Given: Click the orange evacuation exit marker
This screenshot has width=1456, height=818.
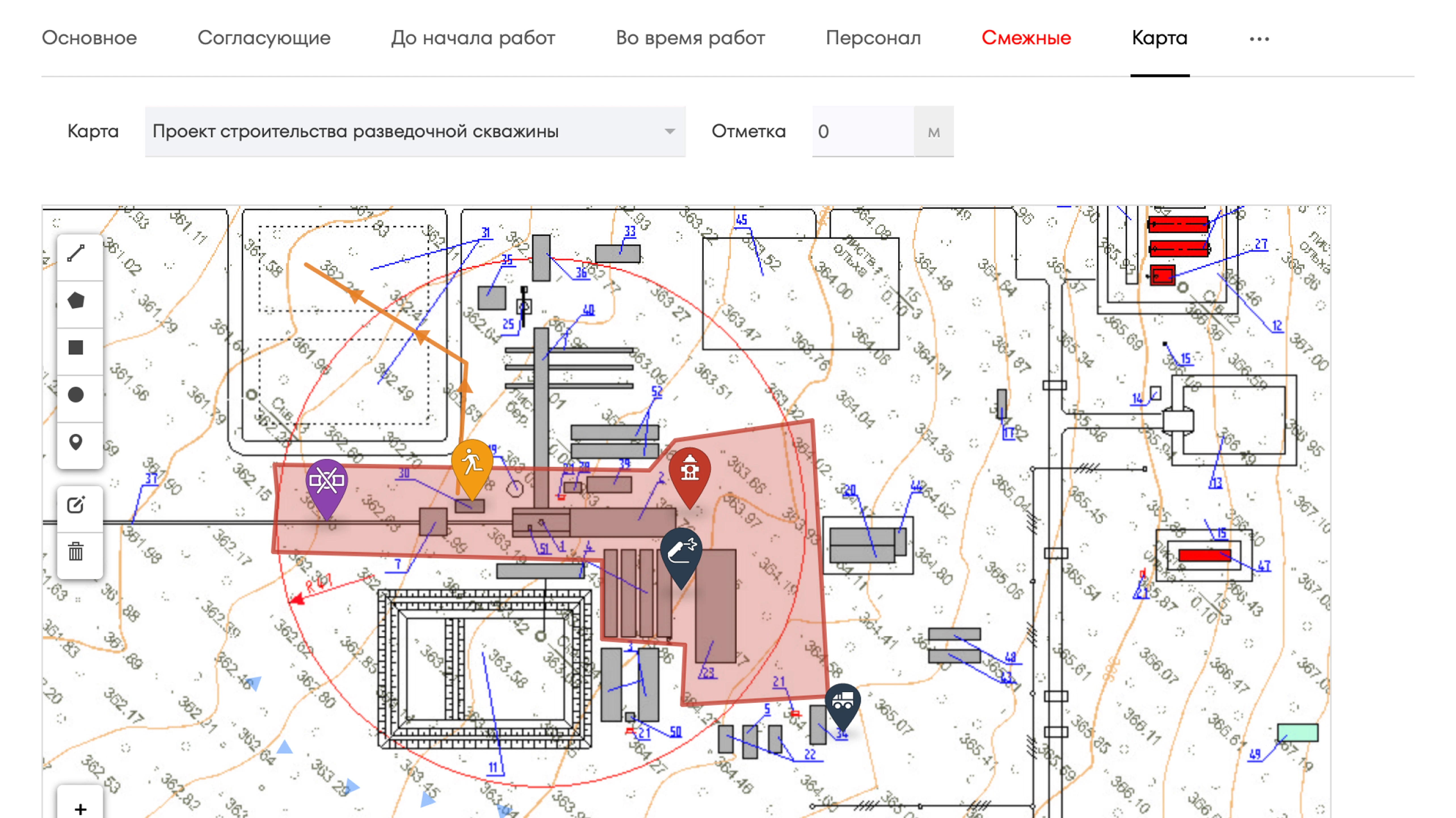Looking at the screenshot, I should click(x=472, y=464).
